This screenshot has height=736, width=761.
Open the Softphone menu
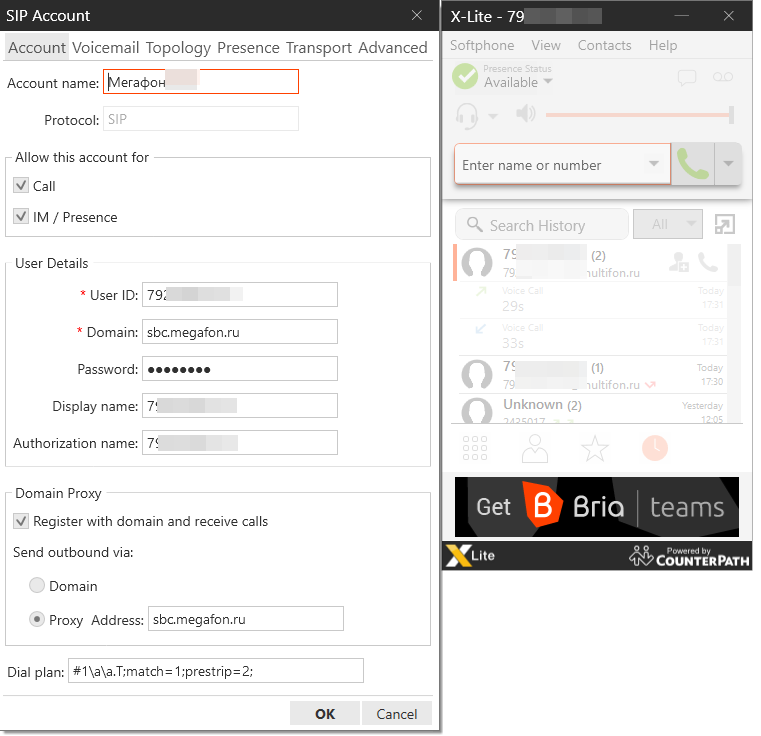click(x=482, y=45)
